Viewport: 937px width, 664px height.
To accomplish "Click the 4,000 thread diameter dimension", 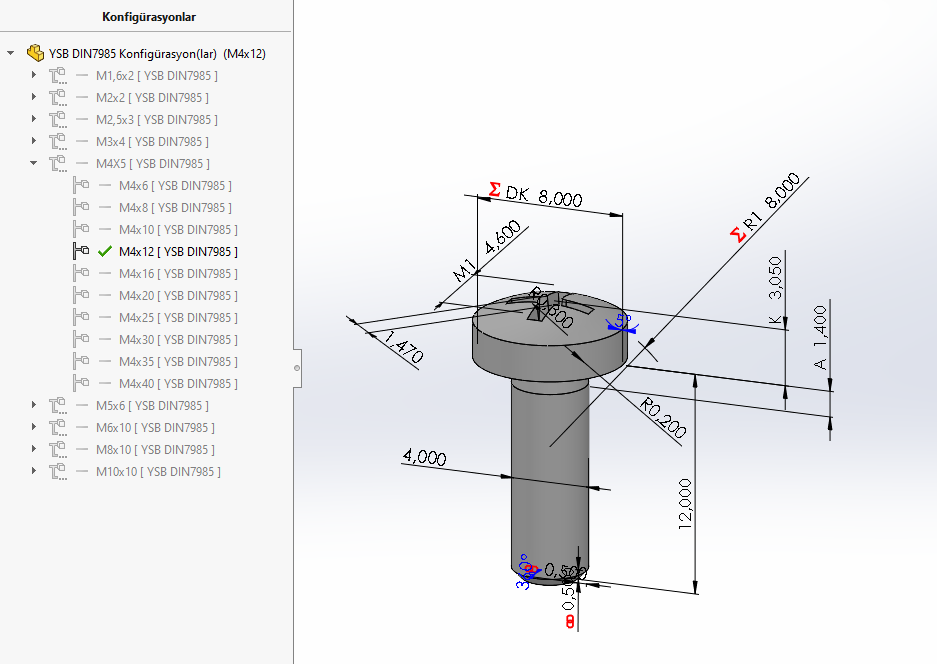I will tap(423, 457).
